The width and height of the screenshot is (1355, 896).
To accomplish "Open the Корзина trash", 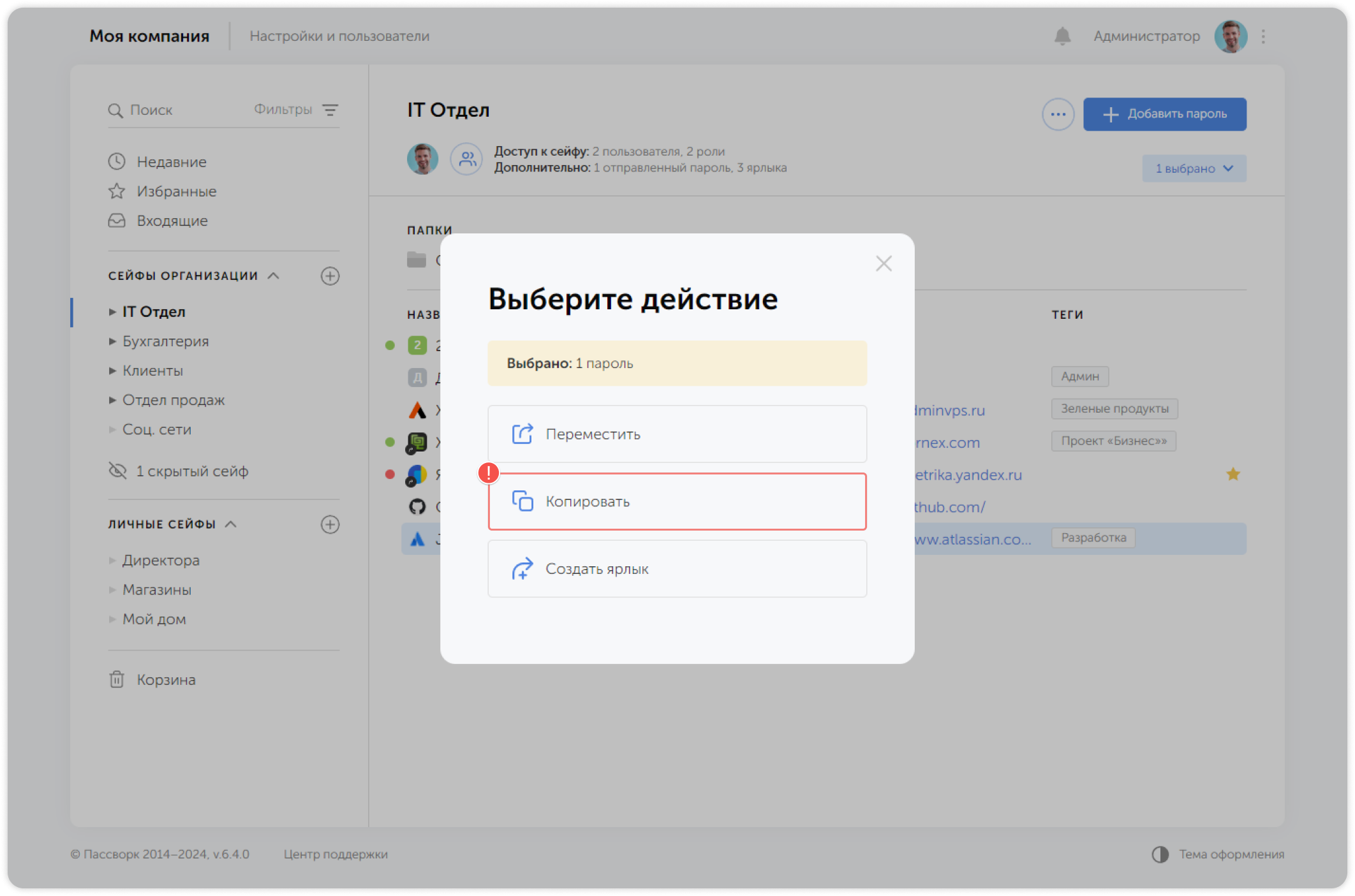I will [x=166, y=680].
